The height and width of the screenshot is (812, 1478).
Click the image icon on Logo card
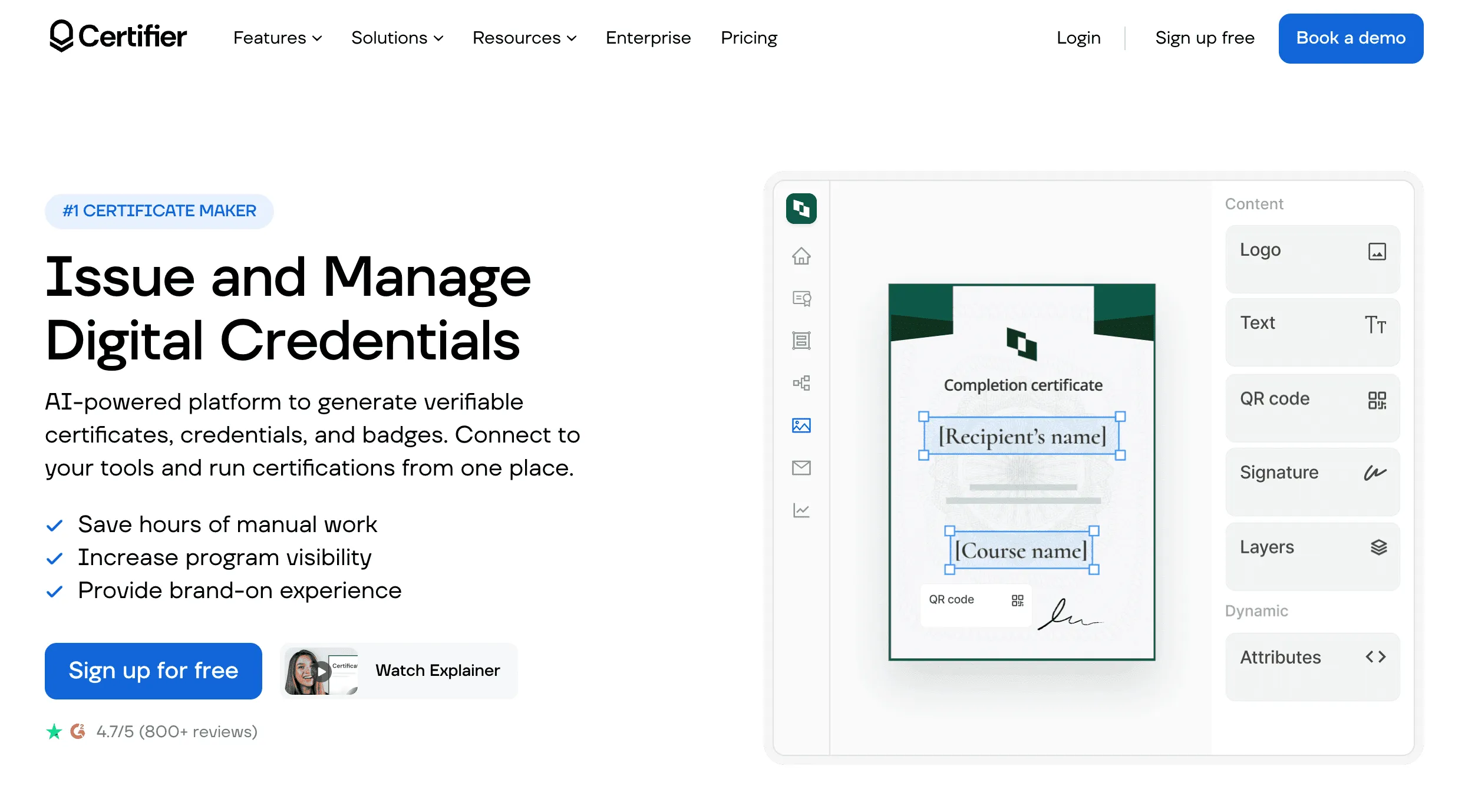pyautogui.click(x=1377, y=252)
